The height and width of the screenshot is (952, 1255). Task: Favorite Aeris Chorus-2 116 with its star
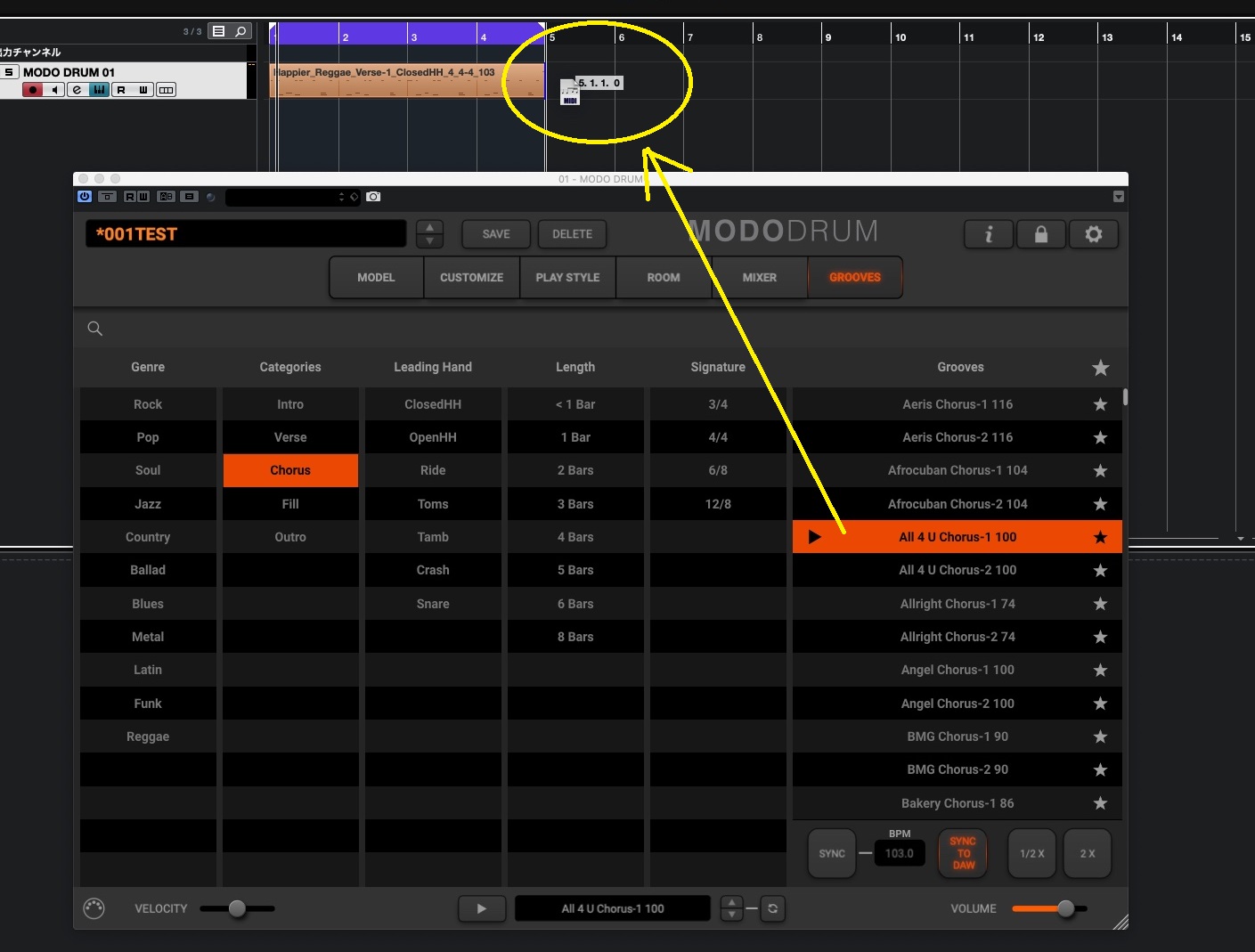[x=1100, y=437]
